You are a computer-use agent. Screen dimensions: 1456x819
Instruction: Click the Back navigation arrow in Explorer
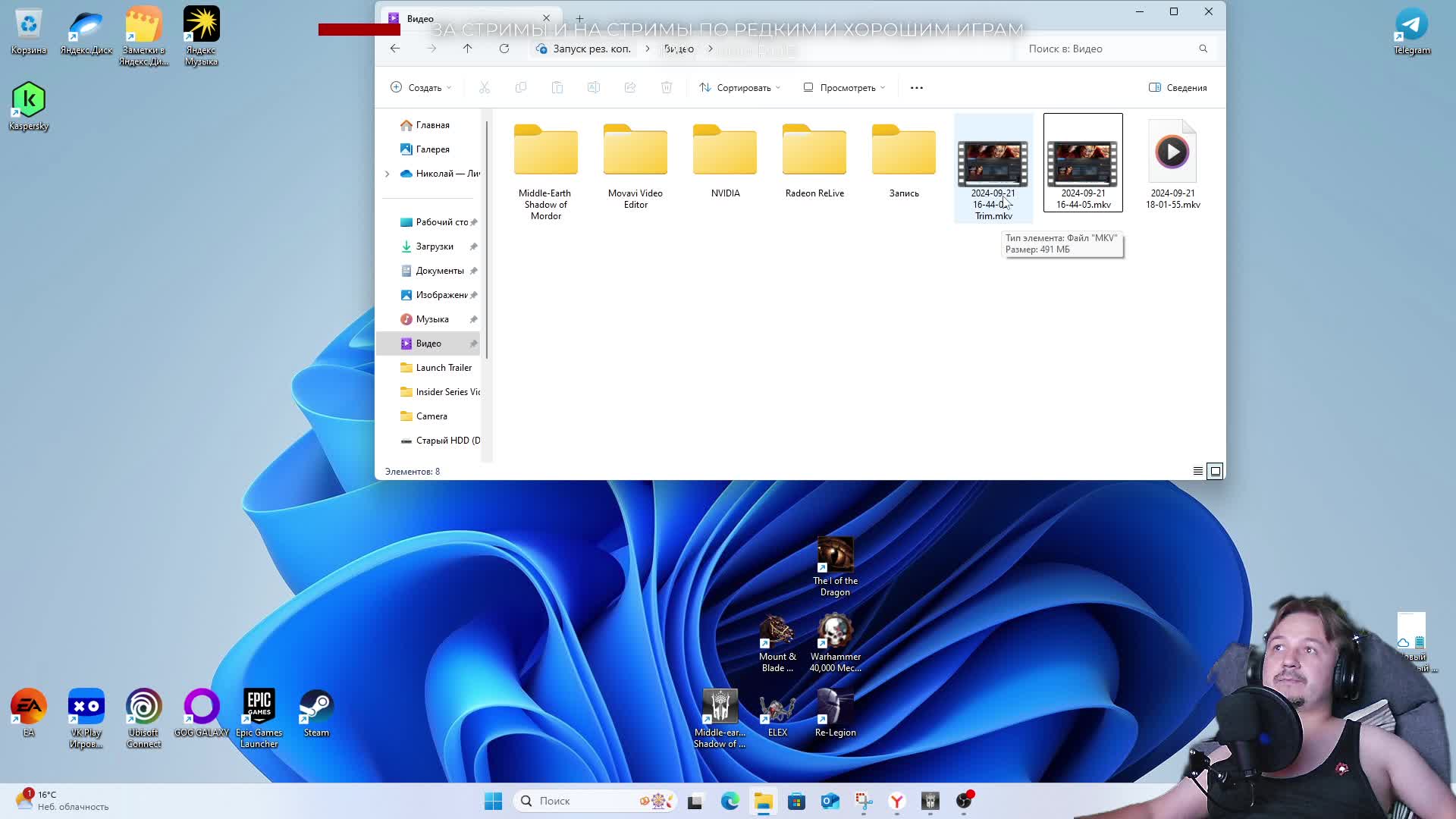click(x=395, y=49)
